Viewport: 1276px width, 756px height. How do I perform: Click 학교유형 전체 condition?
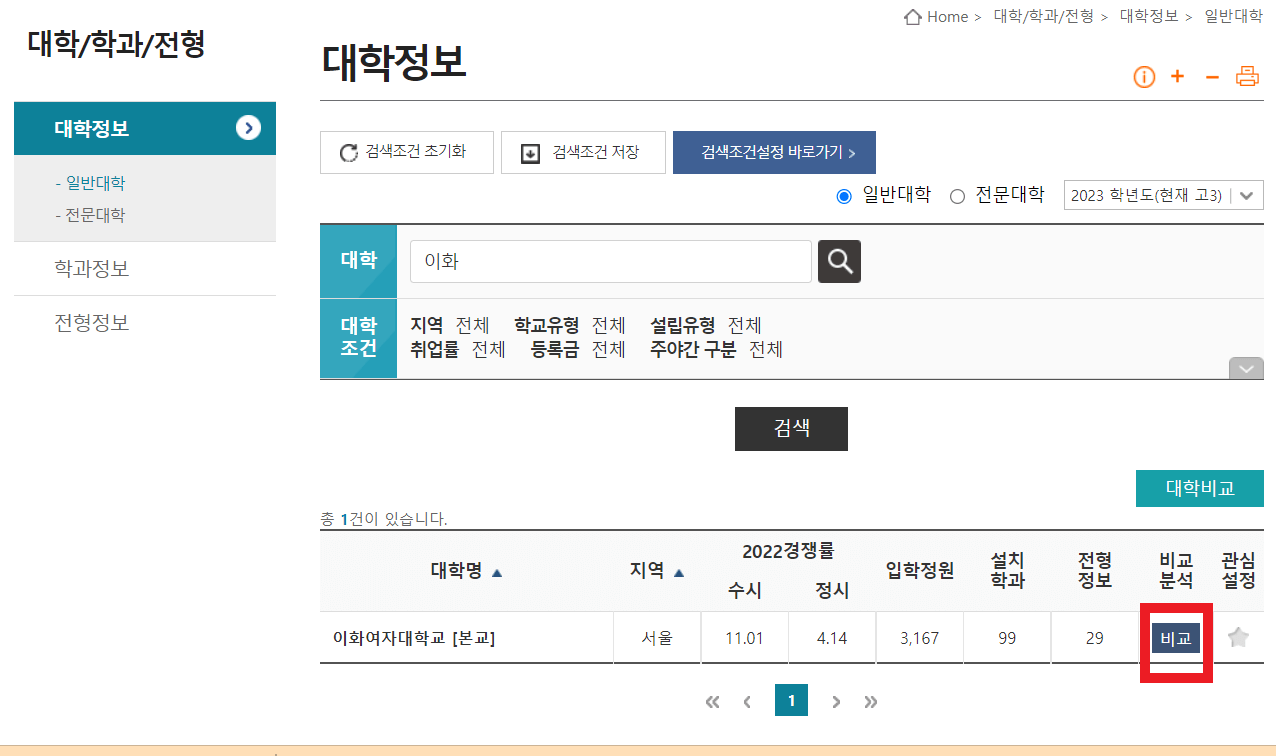[570, 325]
